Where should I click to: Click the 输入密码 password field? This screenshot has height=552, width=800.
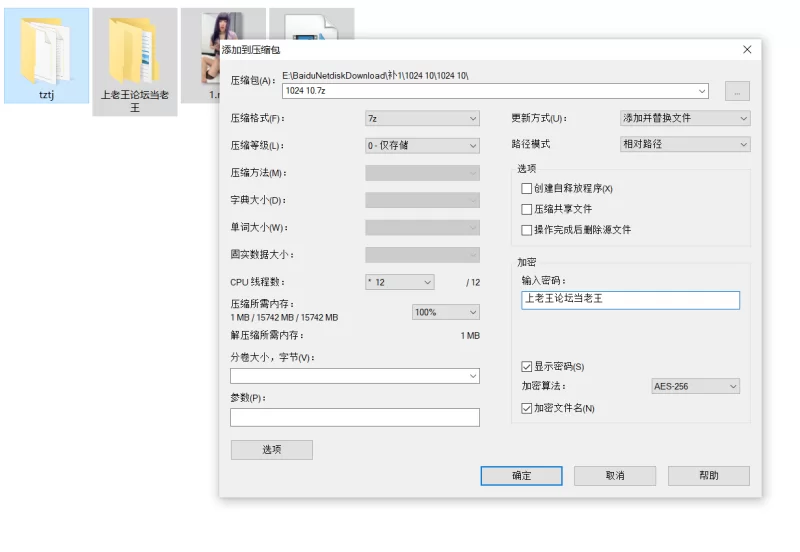(630, 300)
